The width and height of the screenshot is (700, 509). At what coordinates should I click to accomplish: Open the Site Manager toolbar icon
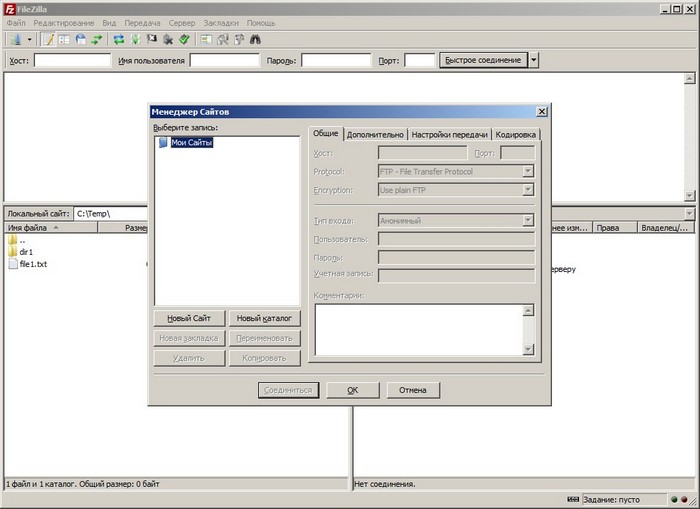pos(16,40)
